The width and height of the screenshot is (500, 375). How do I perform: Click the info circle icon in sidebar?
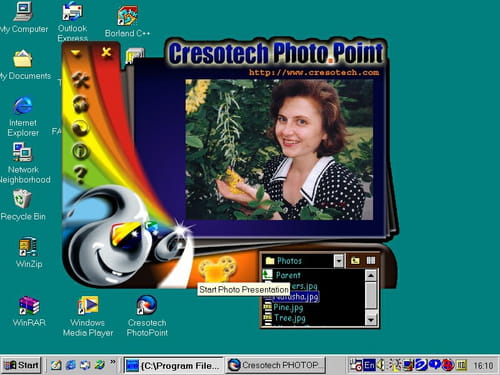pos(80,151)
